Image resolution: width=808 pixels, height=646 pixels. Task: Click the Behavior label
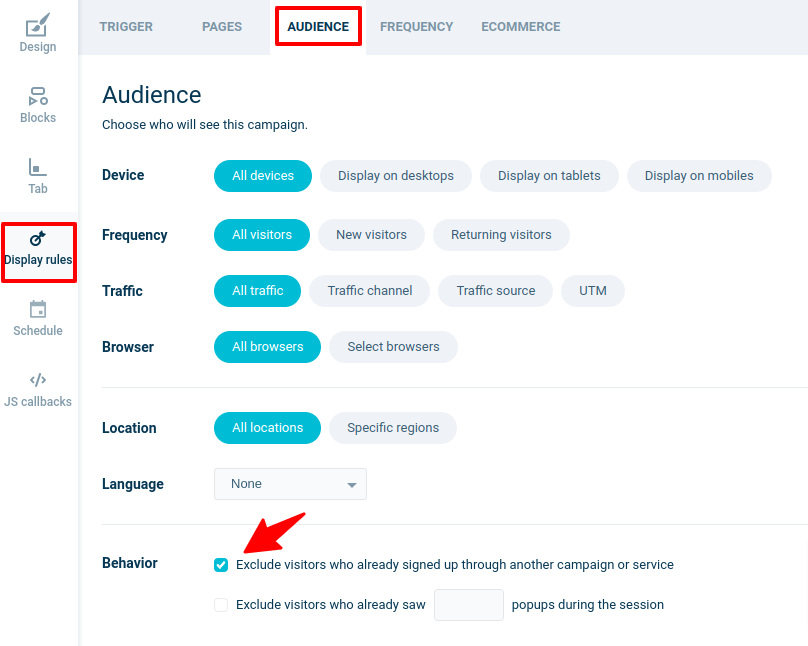click(129, 563)
